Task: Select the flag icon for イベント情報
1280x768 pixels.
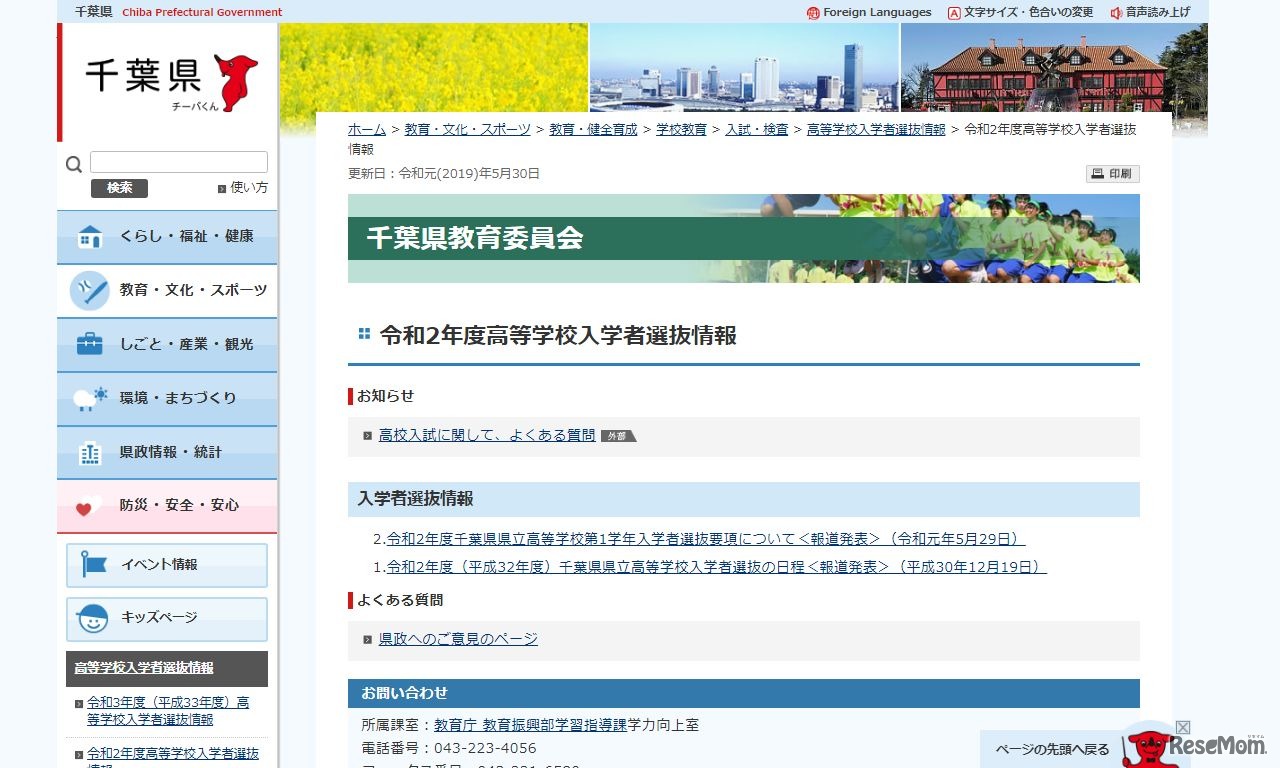Action: pos(93,564)
